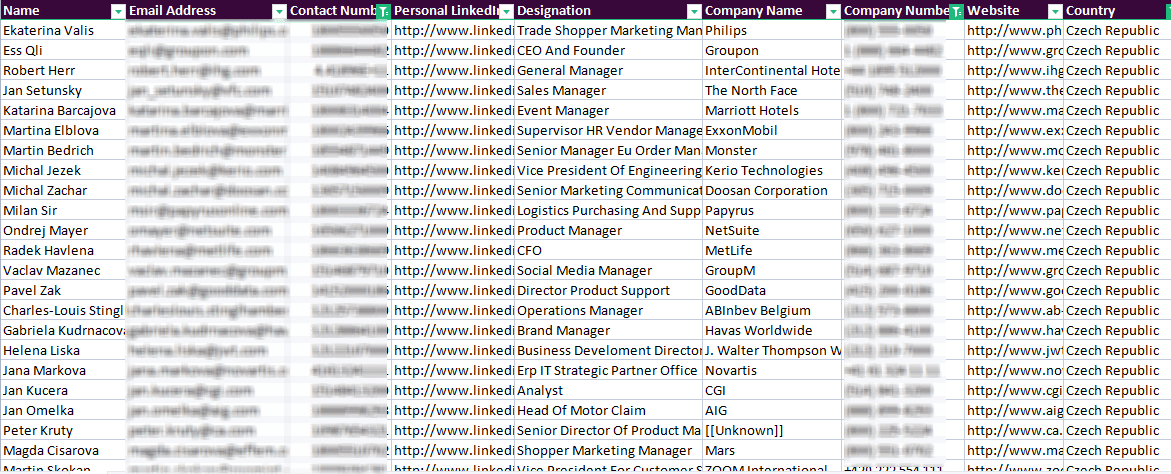
Task: Select the Ondrej Mayer cell
Action: click(x=63, y=231)
